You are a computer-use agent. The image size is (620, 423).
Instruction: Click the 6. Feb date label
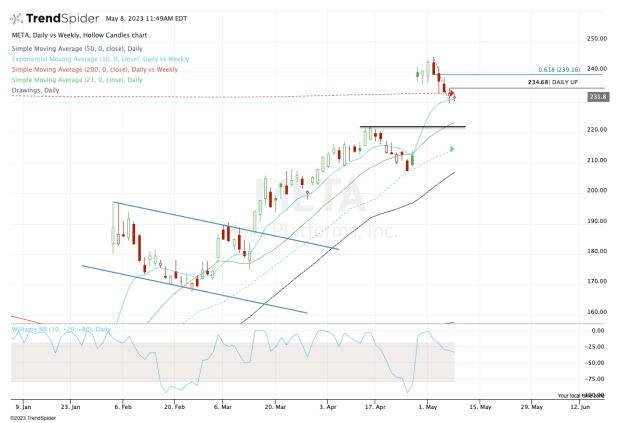pyautogui.click(x=123, y=407)
